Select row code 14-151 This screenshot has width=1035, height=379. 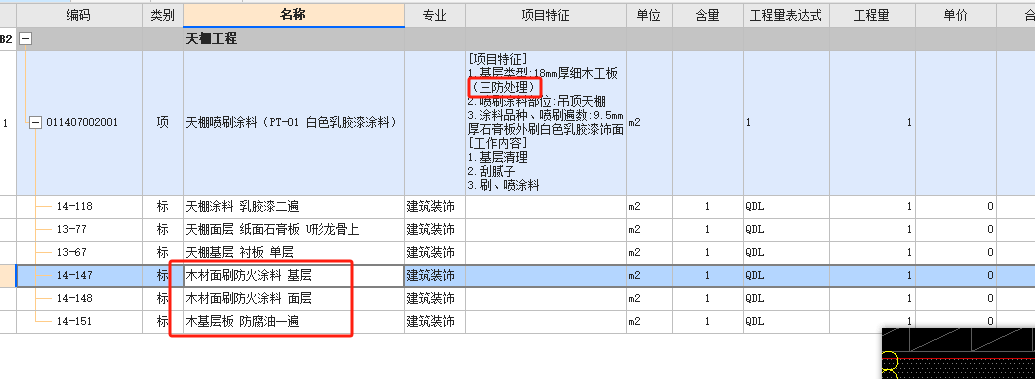[75, 322]
